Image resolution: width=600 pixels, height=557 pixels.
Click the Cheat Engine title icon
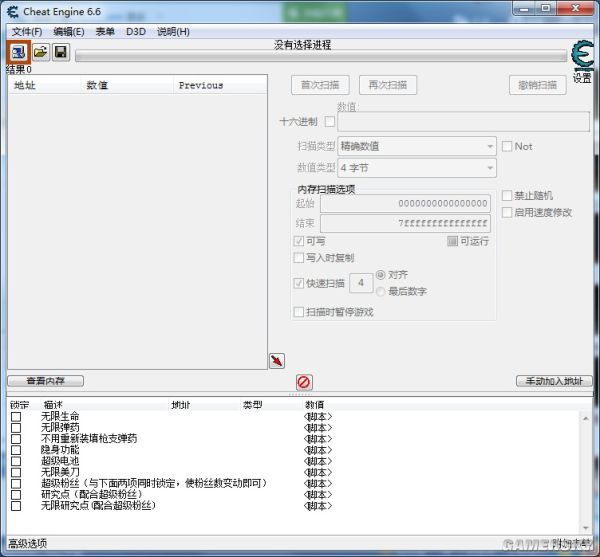[x=13, y=12]
